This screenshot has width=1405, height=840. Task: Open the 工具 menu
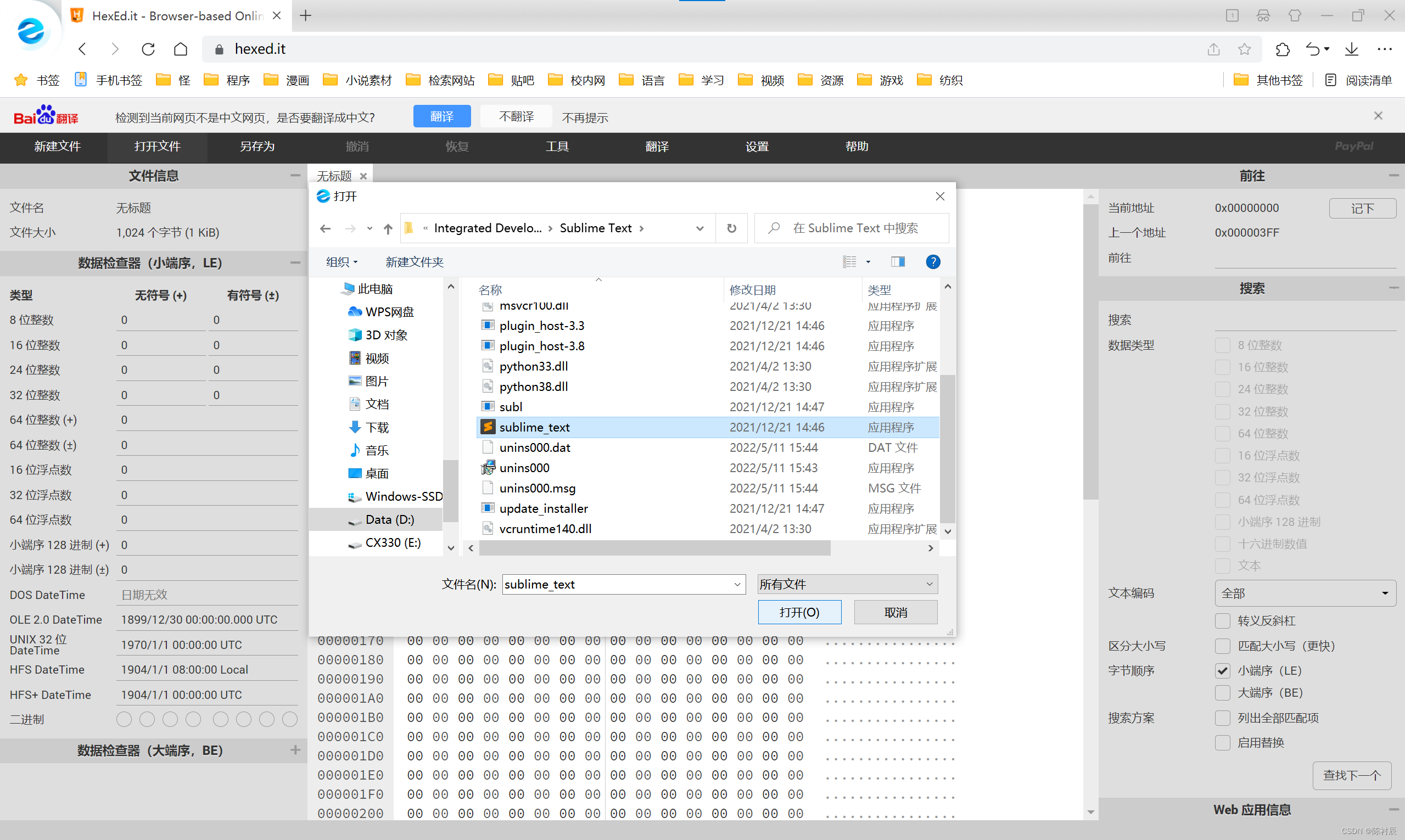click(557, 147)
